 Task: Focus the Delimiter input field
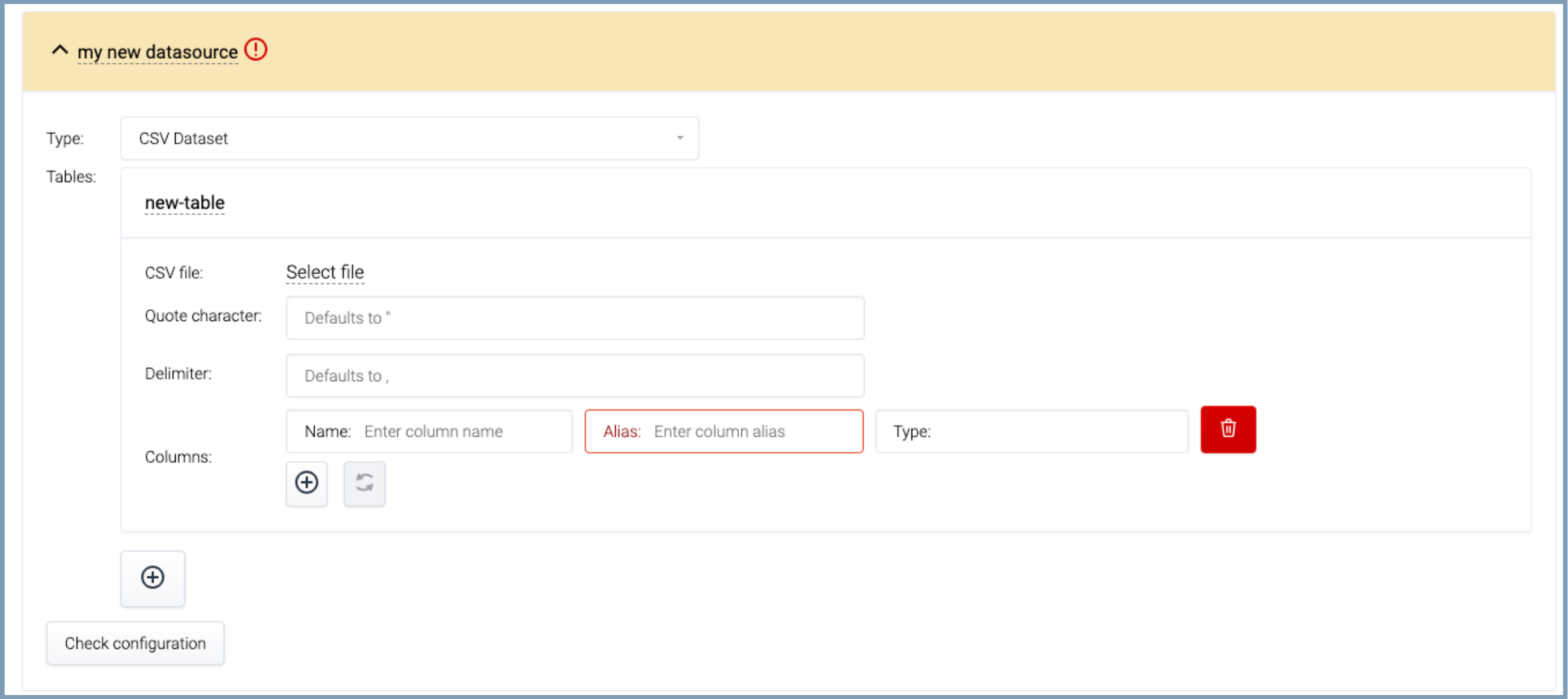point(575,376)
